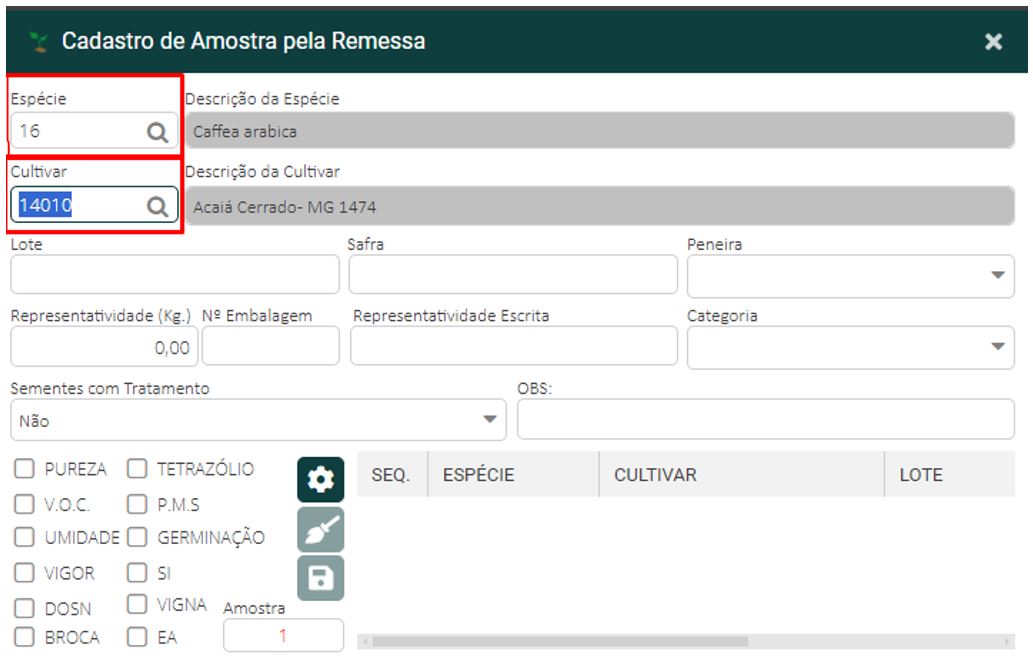The image size is (1033, 663).
Task: Close the Cadastro de Amostra dialog
Action: coord(993,42)
